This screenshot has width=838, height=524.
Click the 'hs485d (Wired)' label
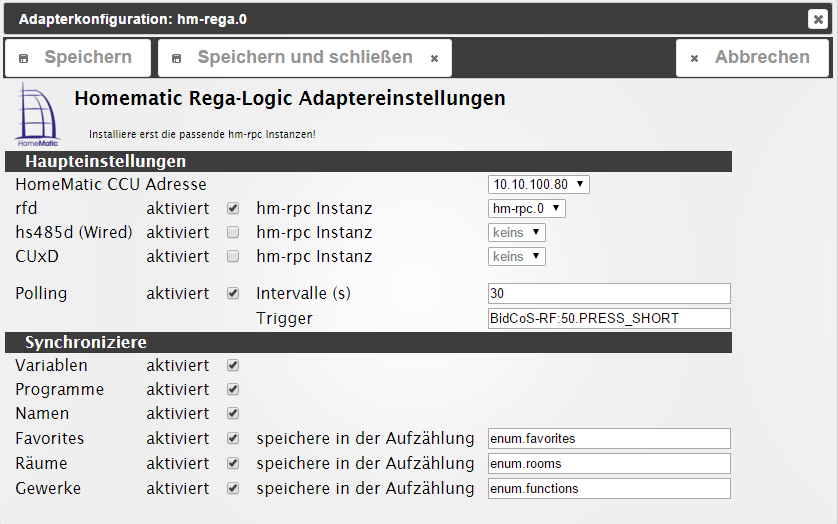click(x=74, y=233)
